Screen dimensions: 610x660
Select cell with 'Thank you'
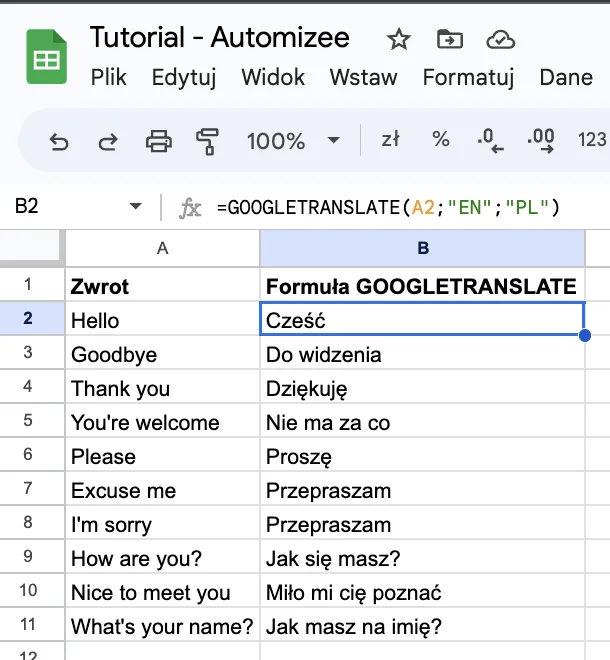click(x=162, y=387)
